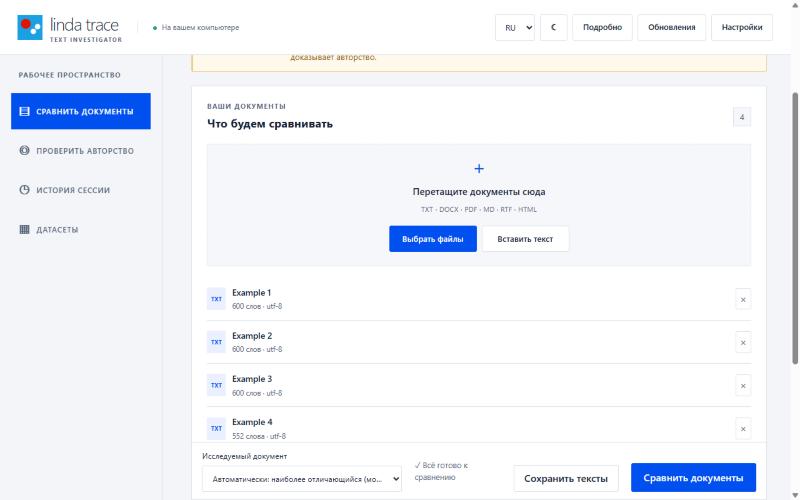Viewport: 800px width, 500px height.
Task: Remove Example 4 with its X button
Action: coord(743,429)
